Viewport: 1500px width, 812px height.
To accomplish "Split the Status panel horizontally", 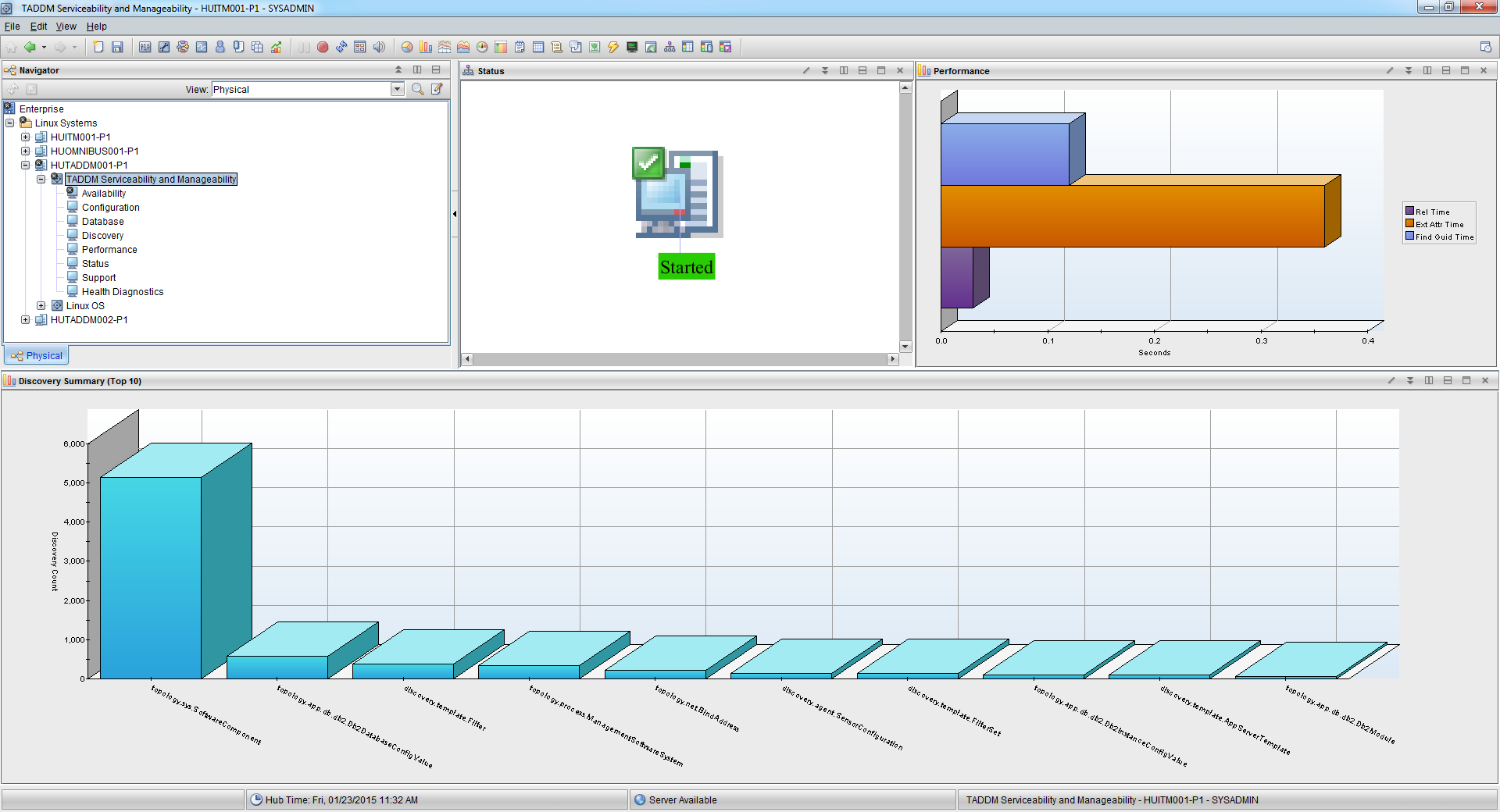I will tap(862, 70).
